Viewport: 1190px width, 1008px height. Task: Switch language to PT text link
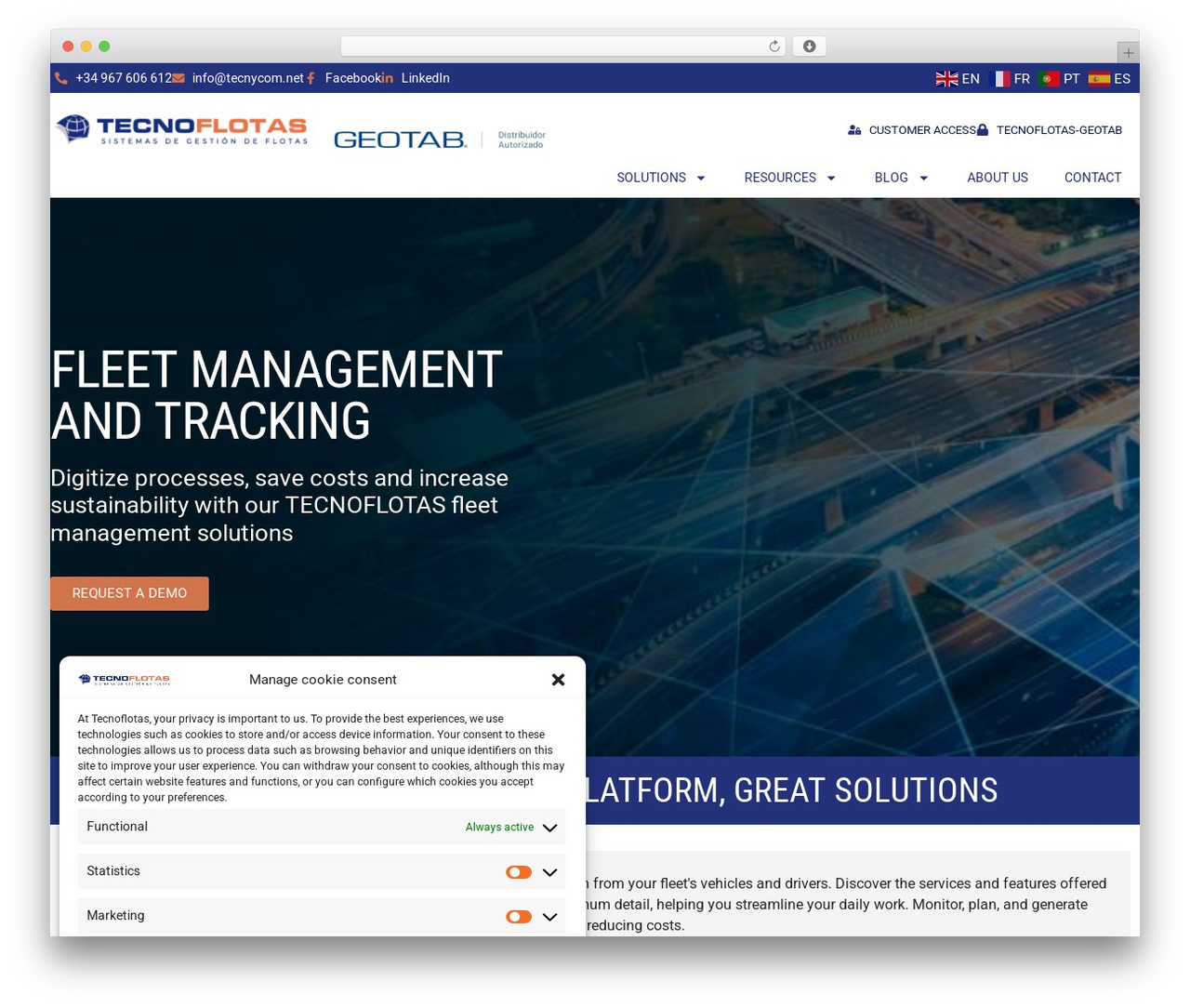(1072, 79)
